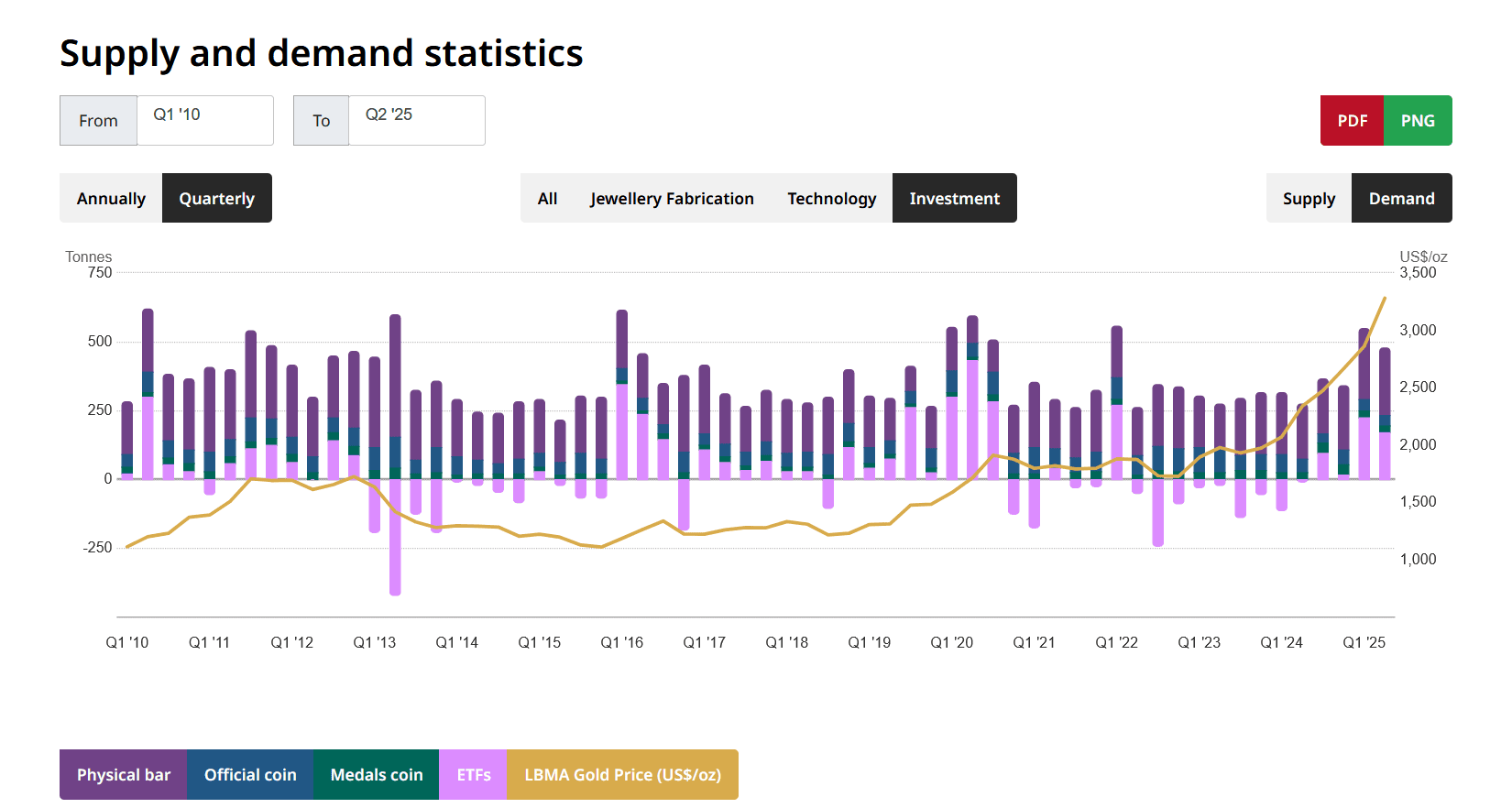This screenshot has height=808, width=1512.
Task: Switch to Jewellery Fabrication tab
Action: [672, 199]
